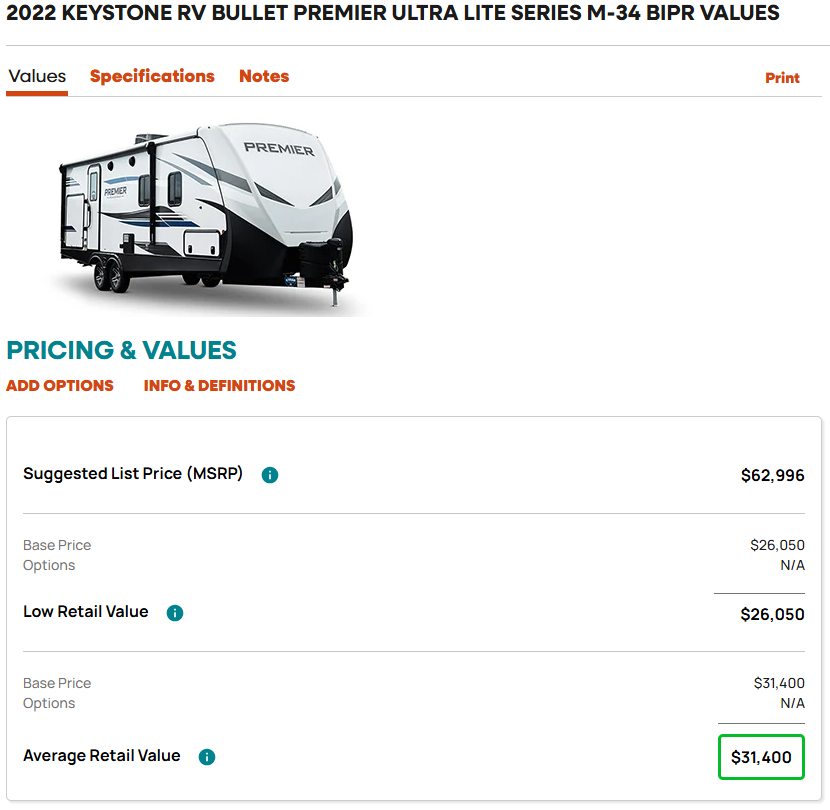Select the Values tab
This screenshot has width=830, height=810.
pyautogui.click(x=37, y=77)
